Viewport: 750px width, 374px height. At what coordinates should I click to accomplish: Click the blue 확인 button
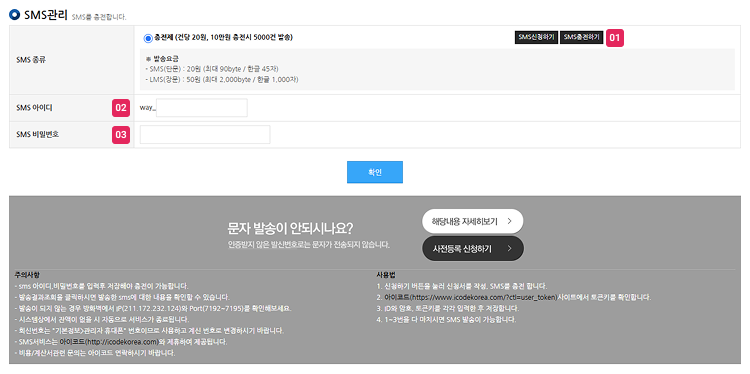(x=375, y=172)
